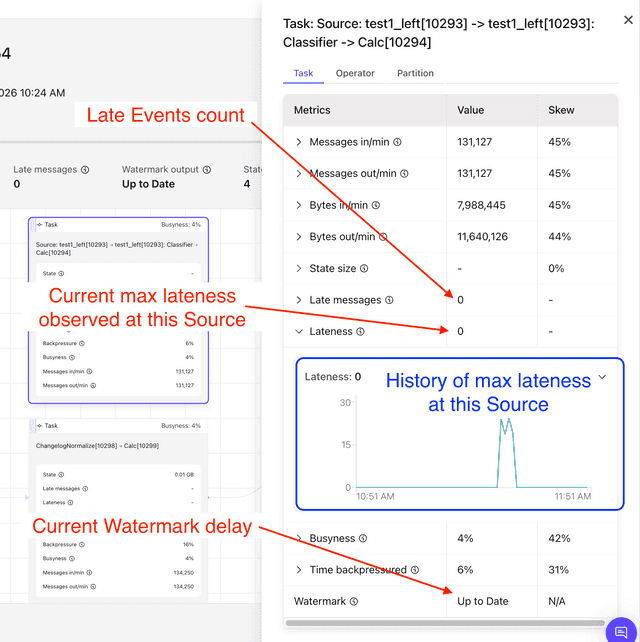Show info icon next to State size
640x642 pixels.
364,269
